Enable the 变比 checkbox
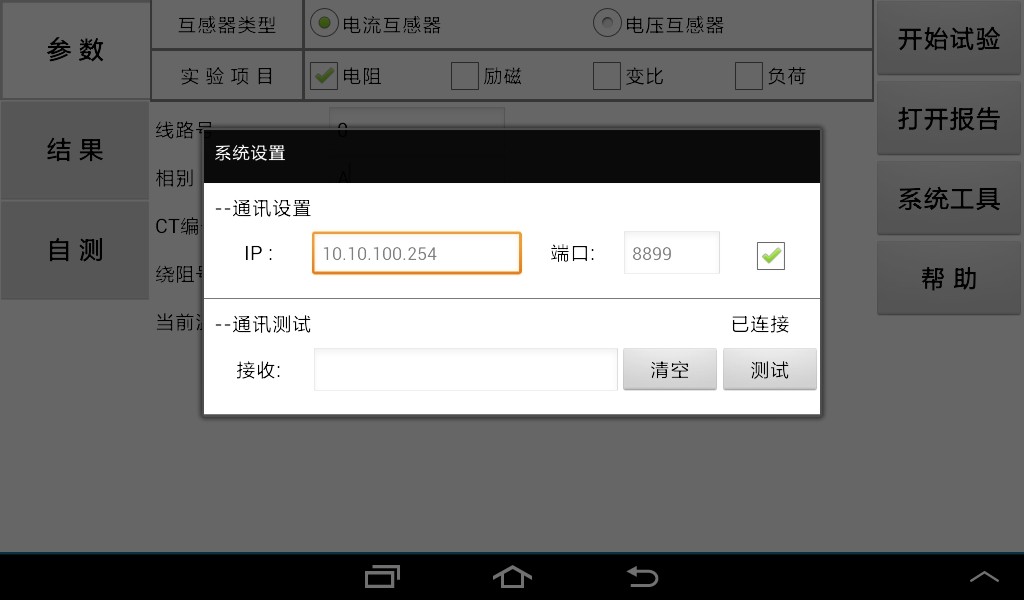 607,76
